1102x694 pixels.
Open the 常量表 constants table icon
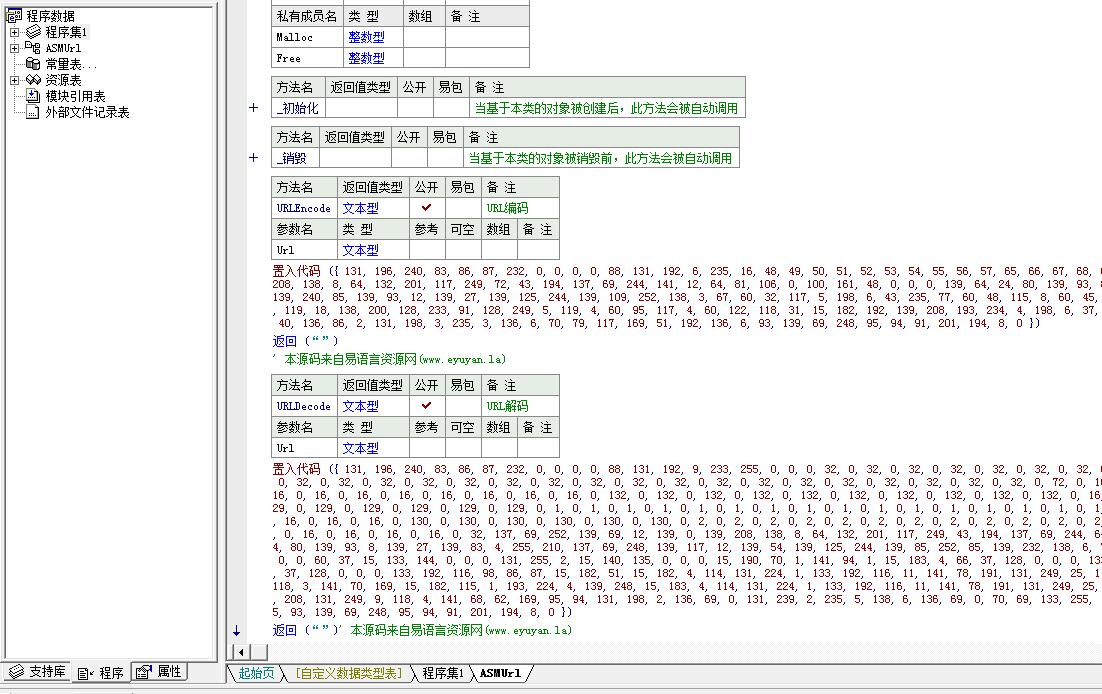tap(33, 64)
